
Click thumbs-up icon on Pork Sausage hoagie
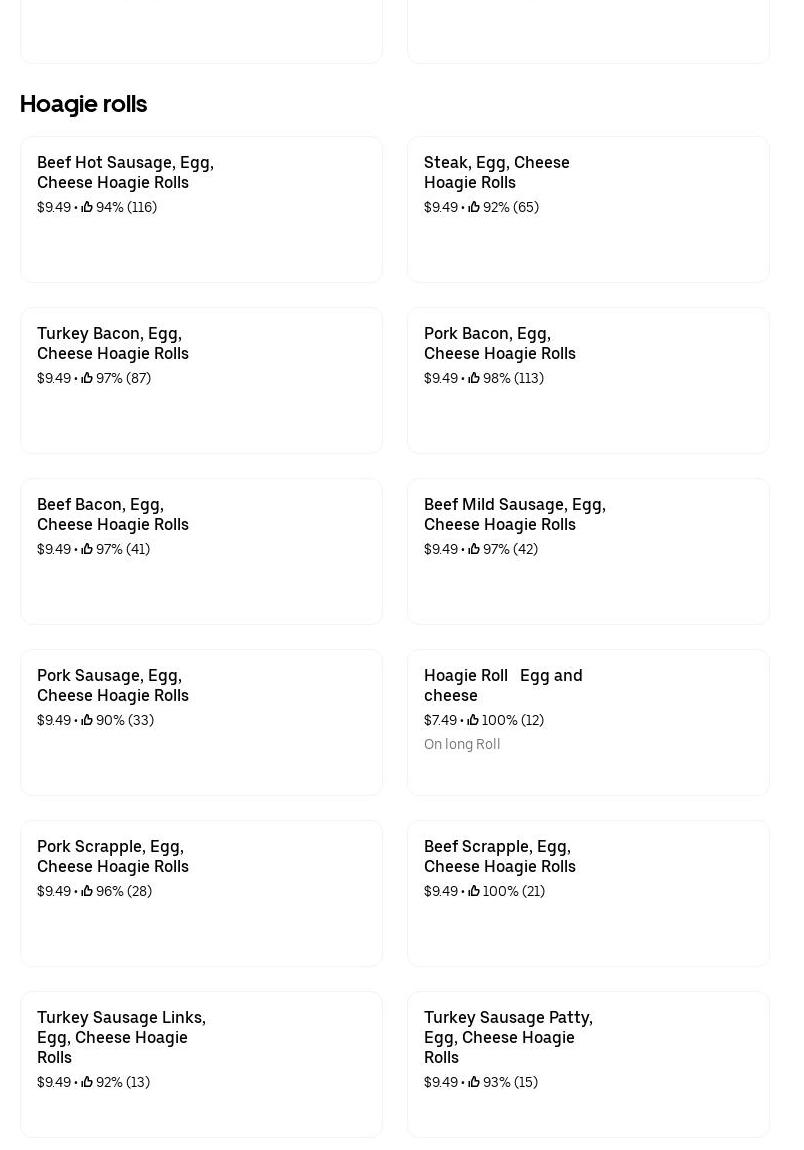tap(87, 720)
